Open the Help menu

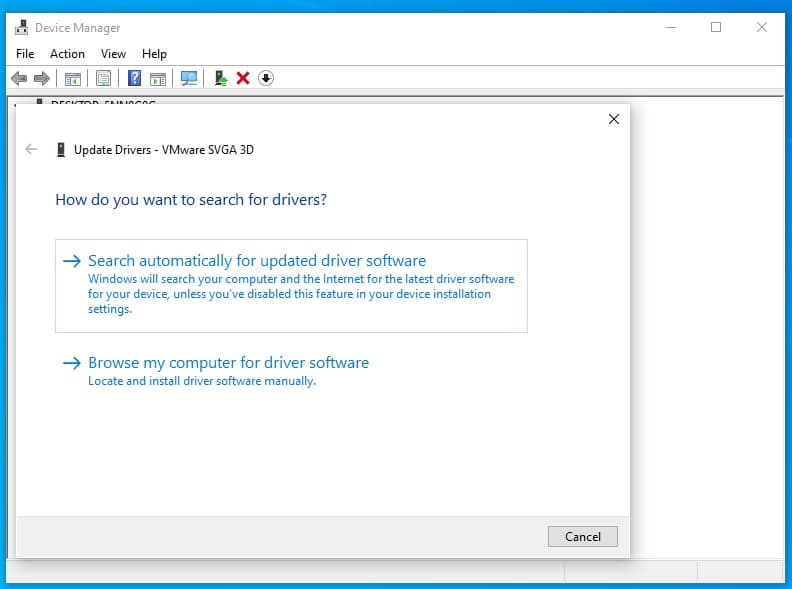tap(154, 54)
